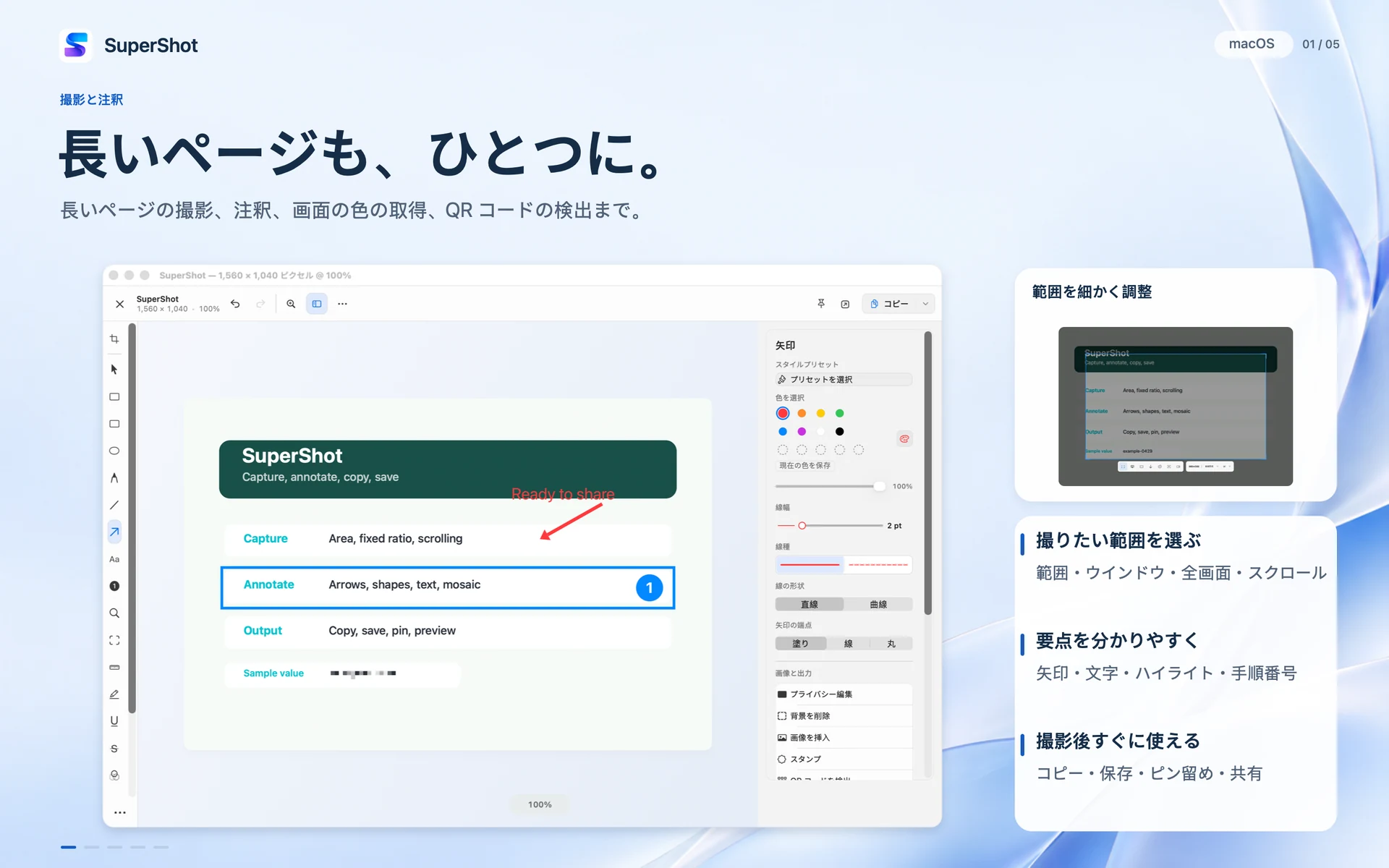Select the dashed line style
The height and width of the screenshot is (868, 1389).
(878, 564)
